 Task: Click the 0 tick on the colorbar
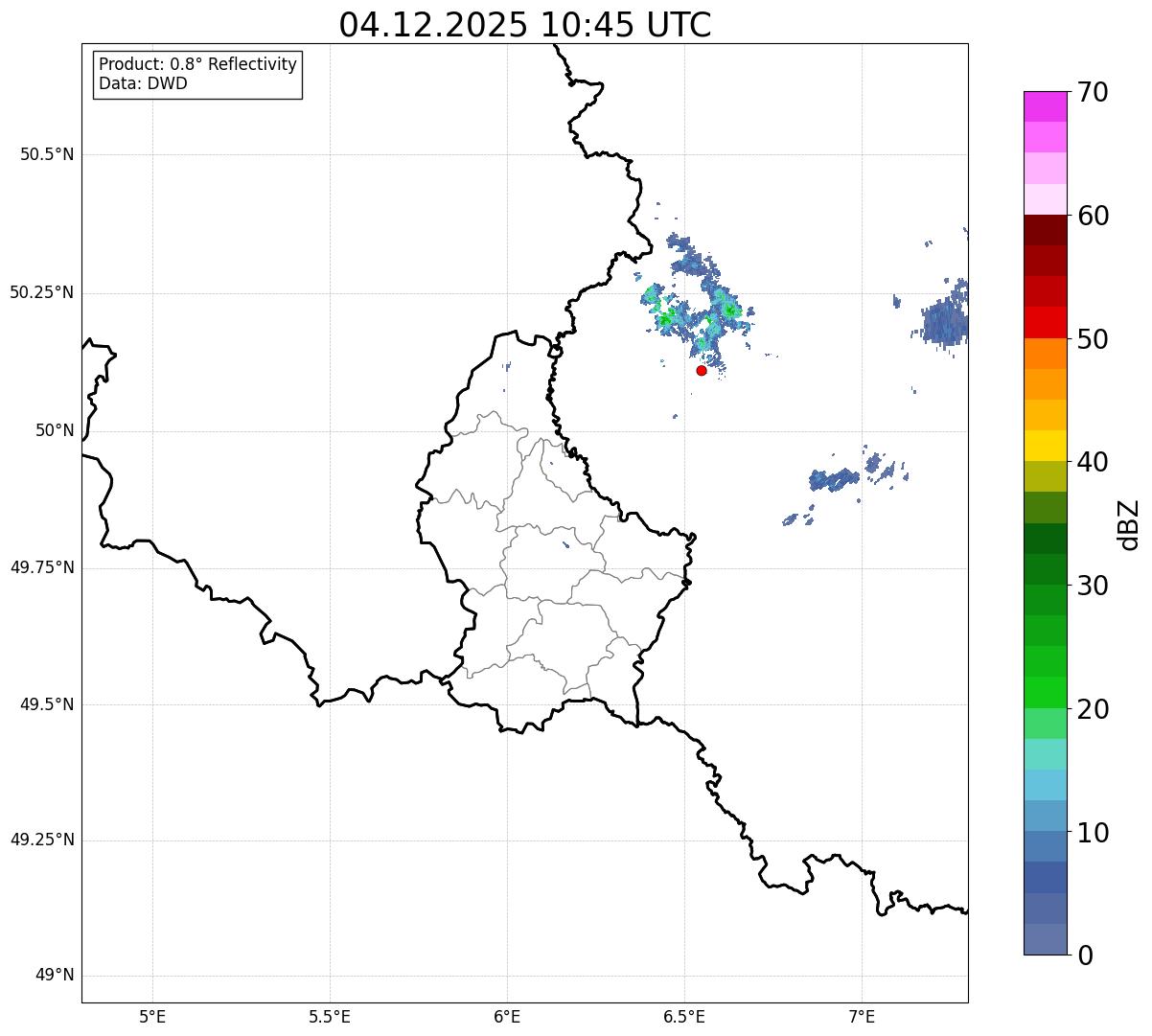click(x=1085, y=955)
